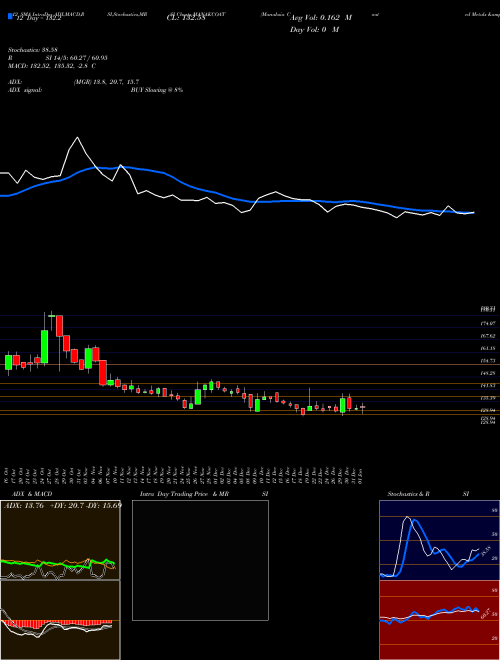Click the 149.25 price axis label

click(490, 373)
